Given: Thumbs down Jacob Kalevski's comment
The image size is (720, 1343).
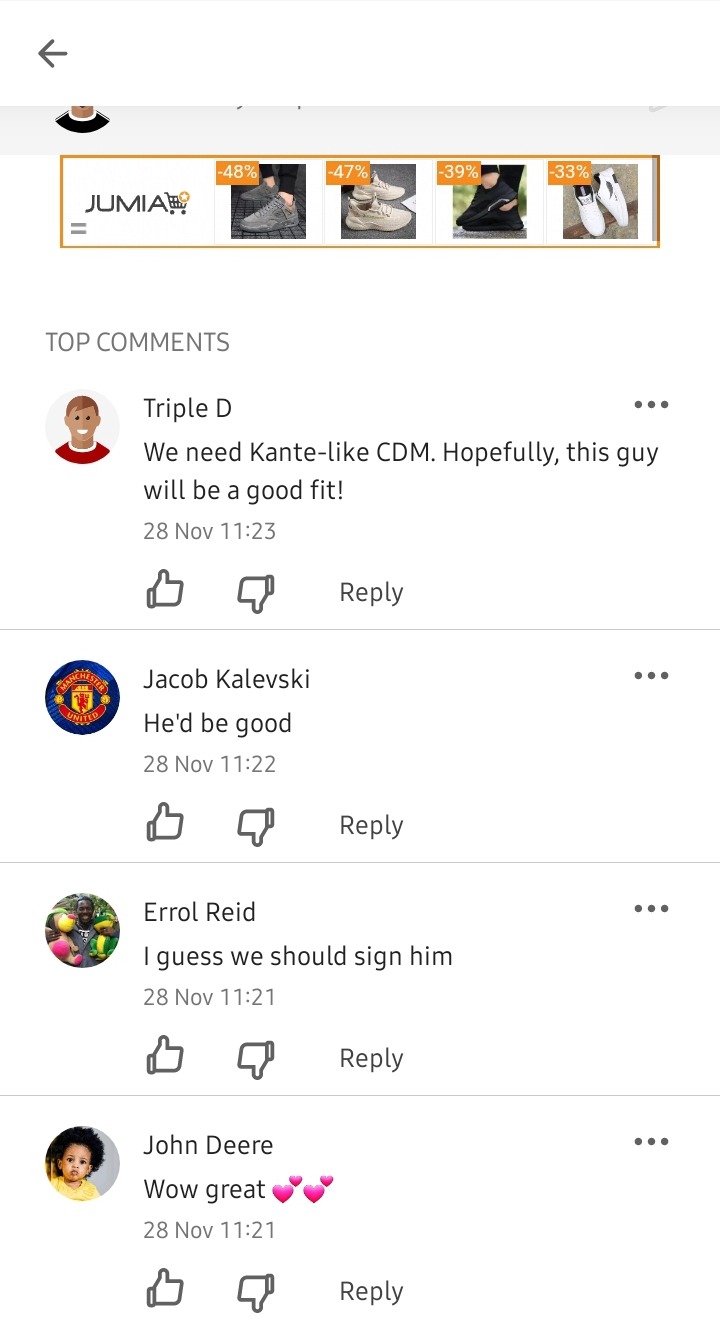Looking at the screenshot, I should [x=256, y=826].
